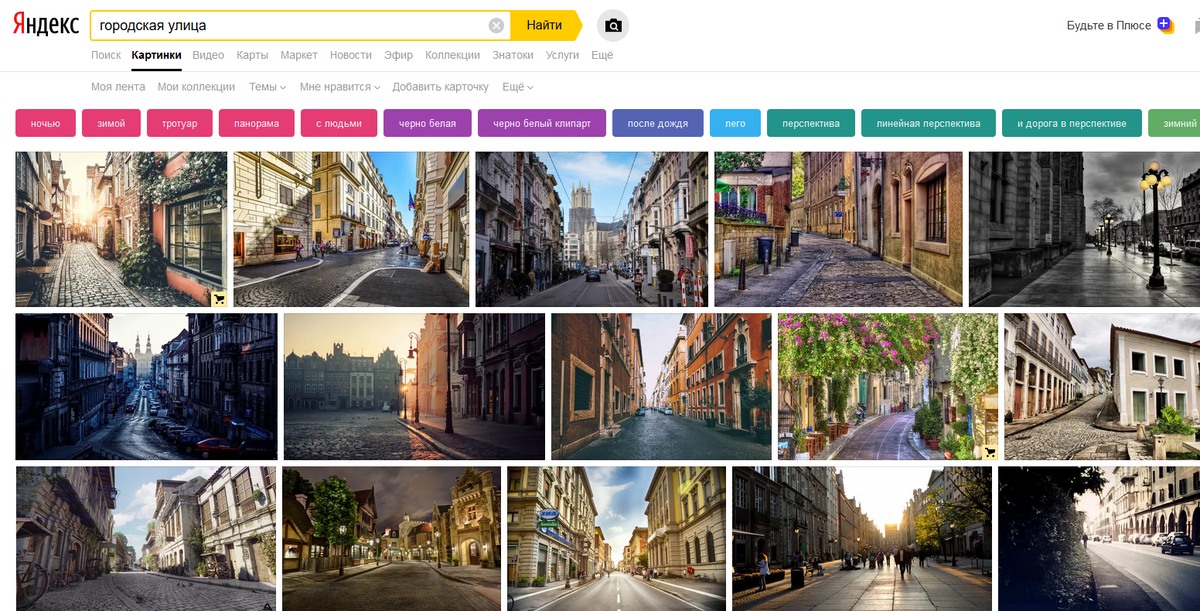Open the colorful alley image with green balcony
1200x611 pixels.
tap(838, 229)
